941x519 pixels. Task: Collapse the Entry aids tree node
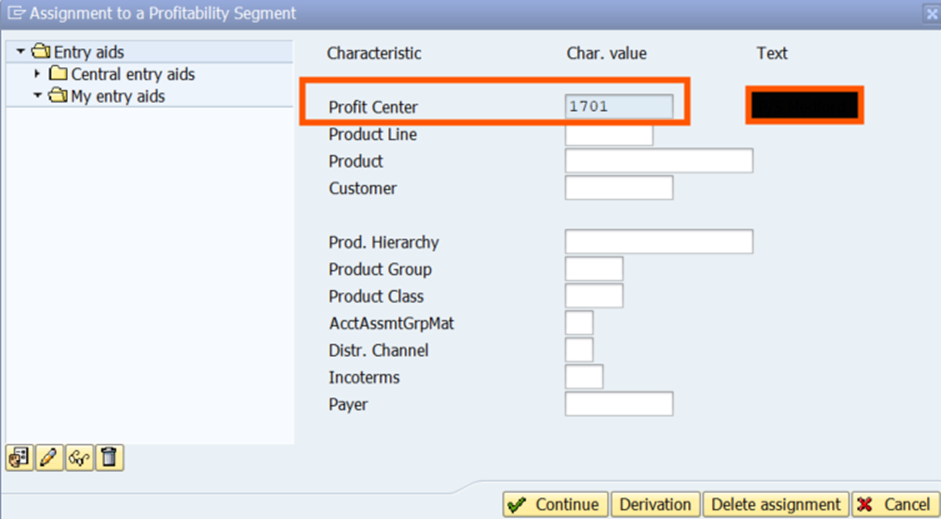[x=20, y=52]
